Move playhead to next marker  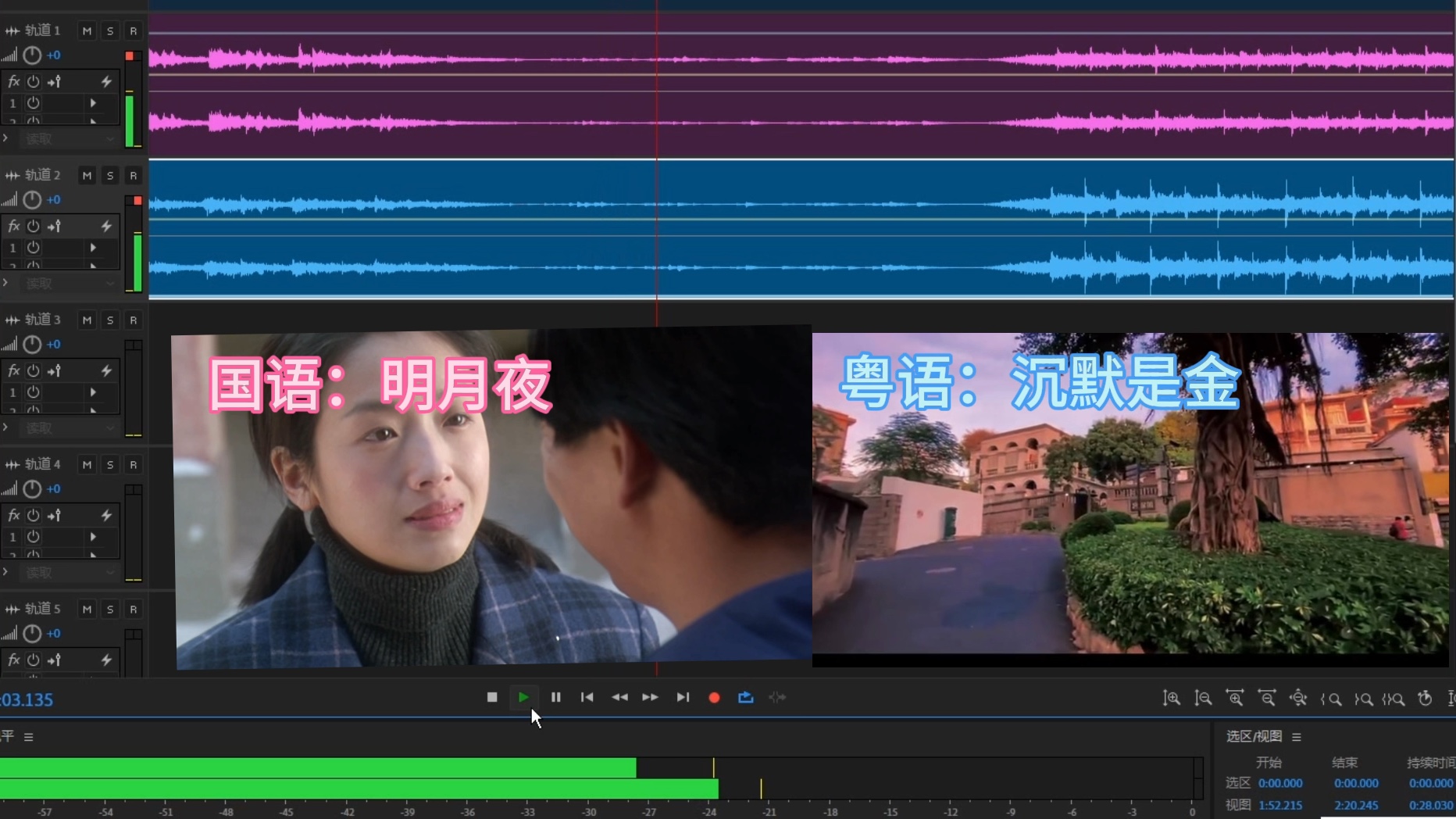click(683, 697)
